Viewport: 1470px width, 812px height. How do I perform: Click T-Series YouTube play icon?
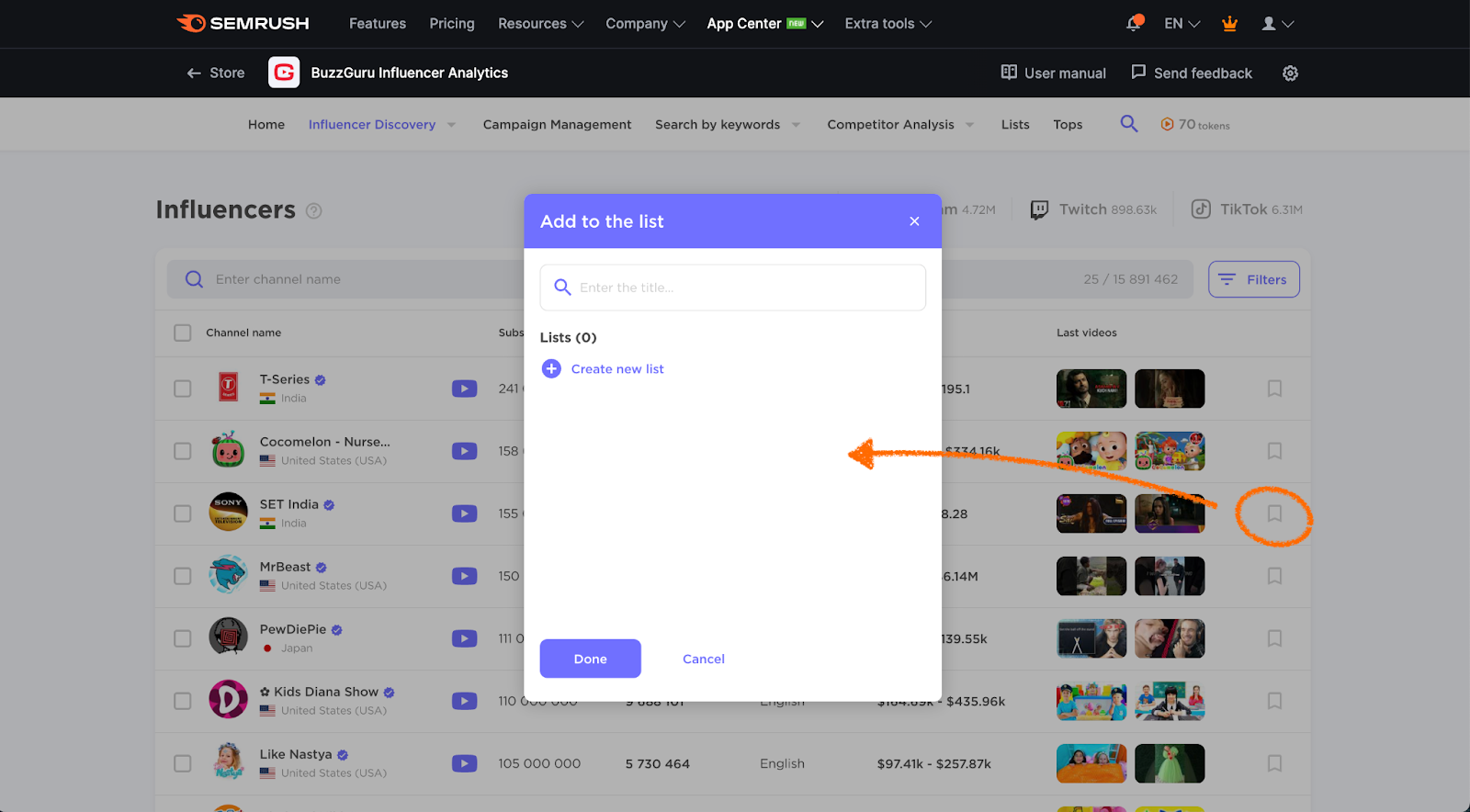[x=464, y=389]
